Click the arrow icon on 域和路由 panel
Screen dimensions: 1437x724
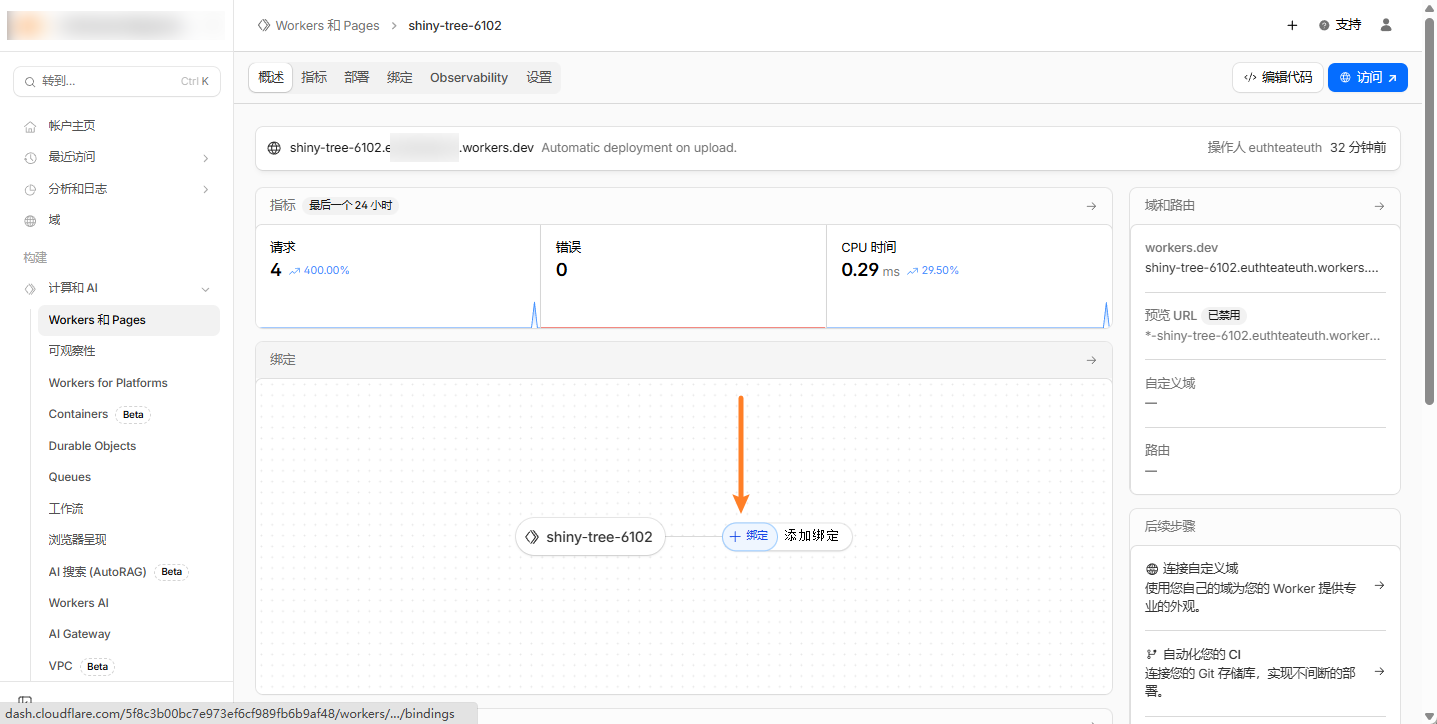[1379, 206]
